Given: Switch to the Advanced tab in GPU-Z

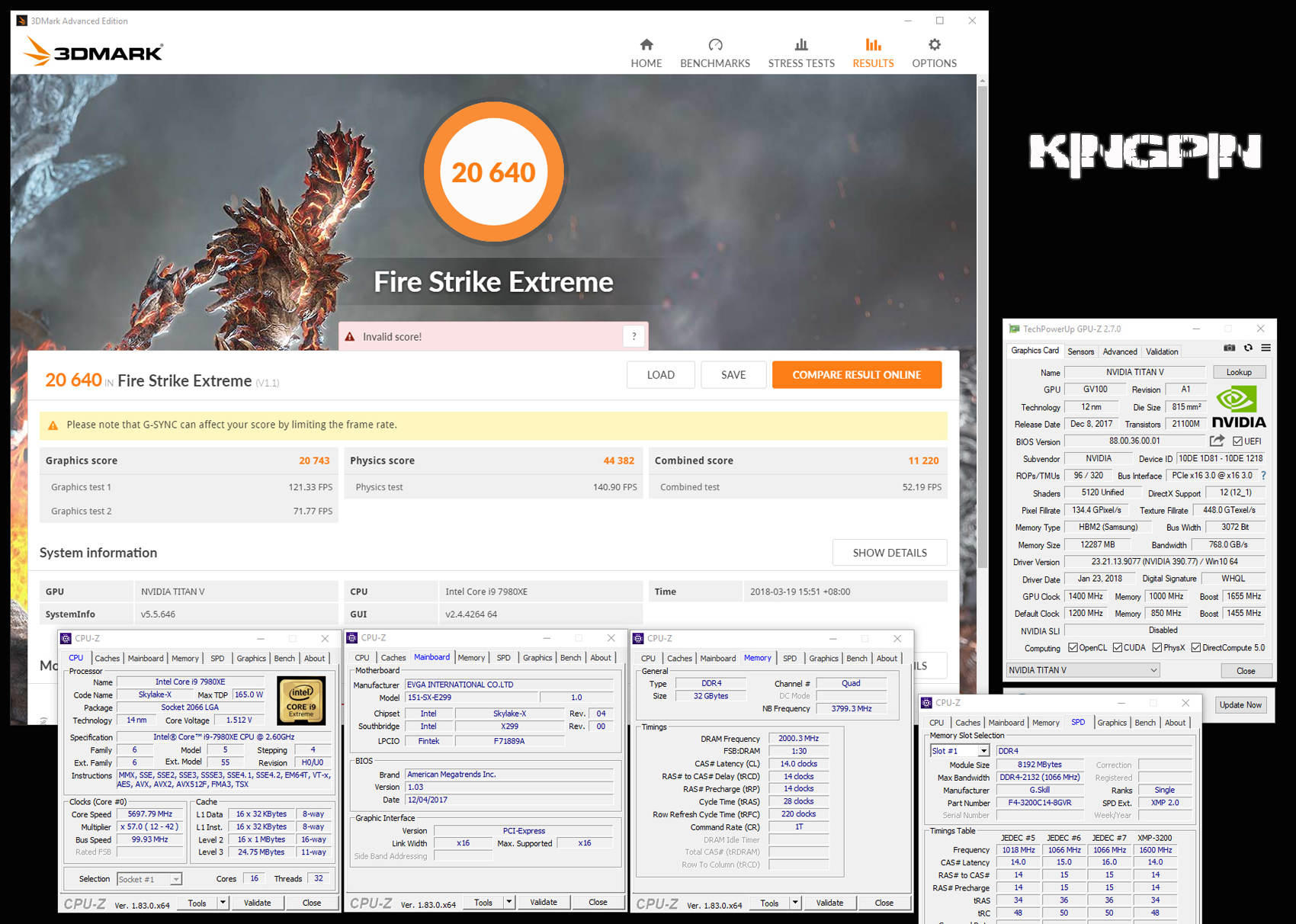Looking at the screenshot, I should (1120, 351).
